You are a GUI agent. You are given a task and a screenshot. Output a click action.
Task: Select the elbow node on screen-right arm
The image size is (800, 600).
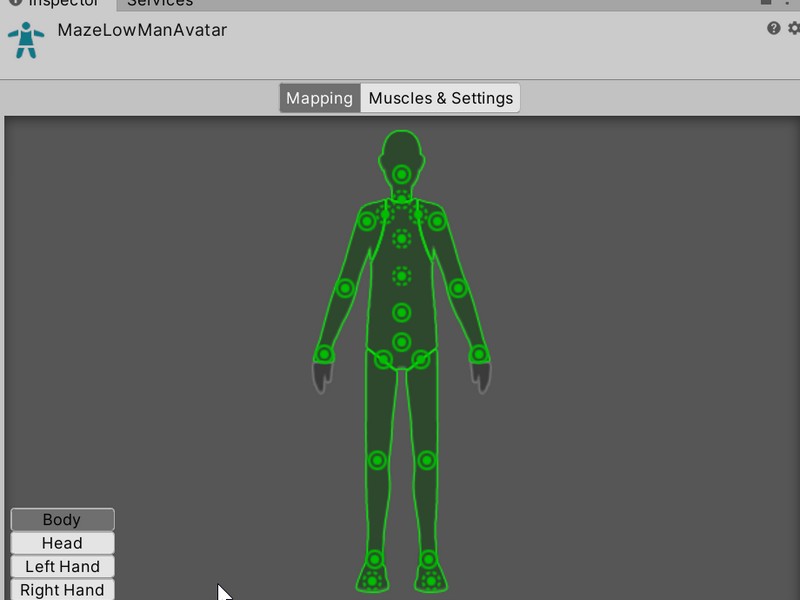click(458, 288)
